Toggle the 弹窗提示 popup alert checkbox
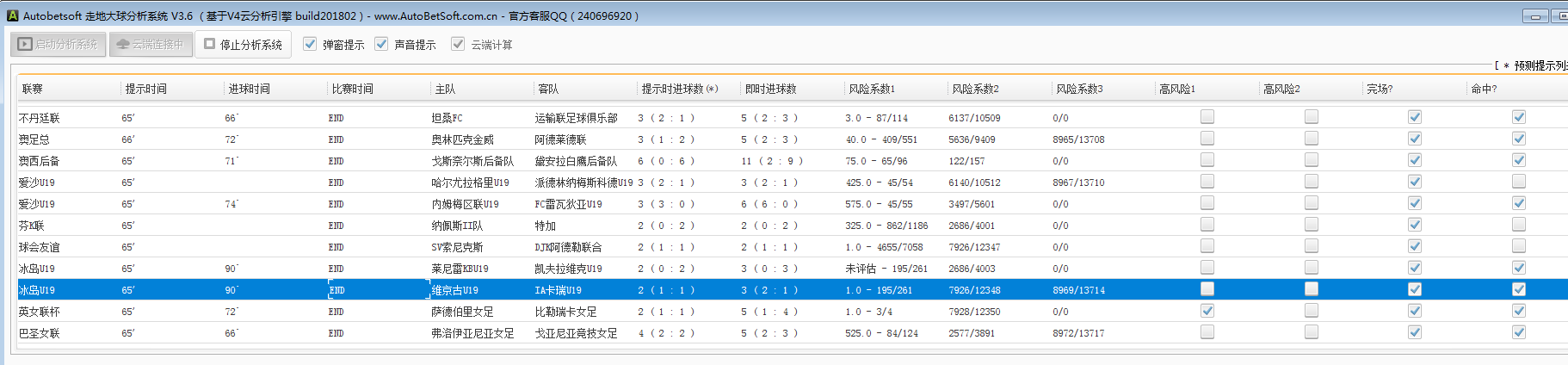The width and height of the screenshot is (1568, 365). pyautogui.click(x=310, y=44)
